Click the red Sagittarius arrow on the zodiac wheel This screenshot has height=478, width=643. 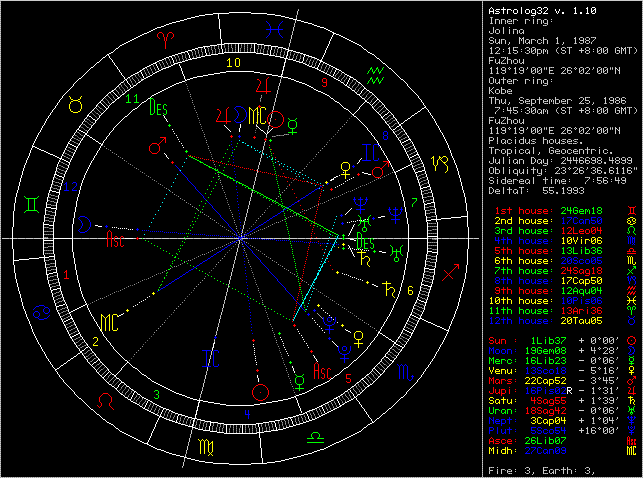pos(450,271)
